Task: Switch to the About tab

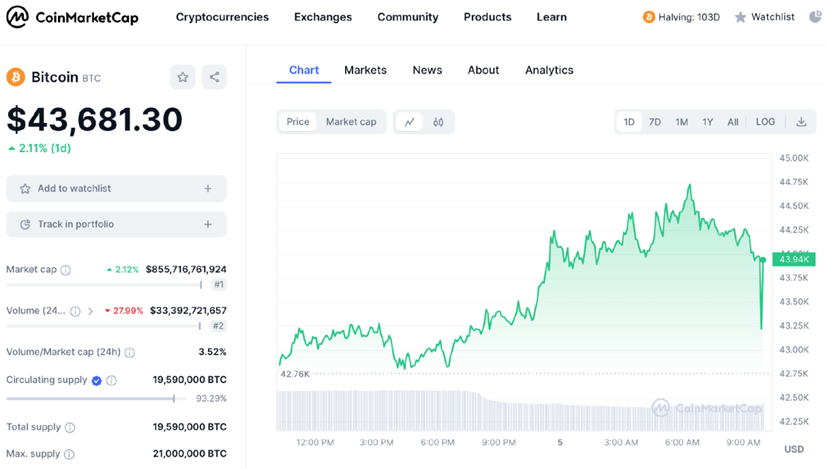Action: point(483,70)
